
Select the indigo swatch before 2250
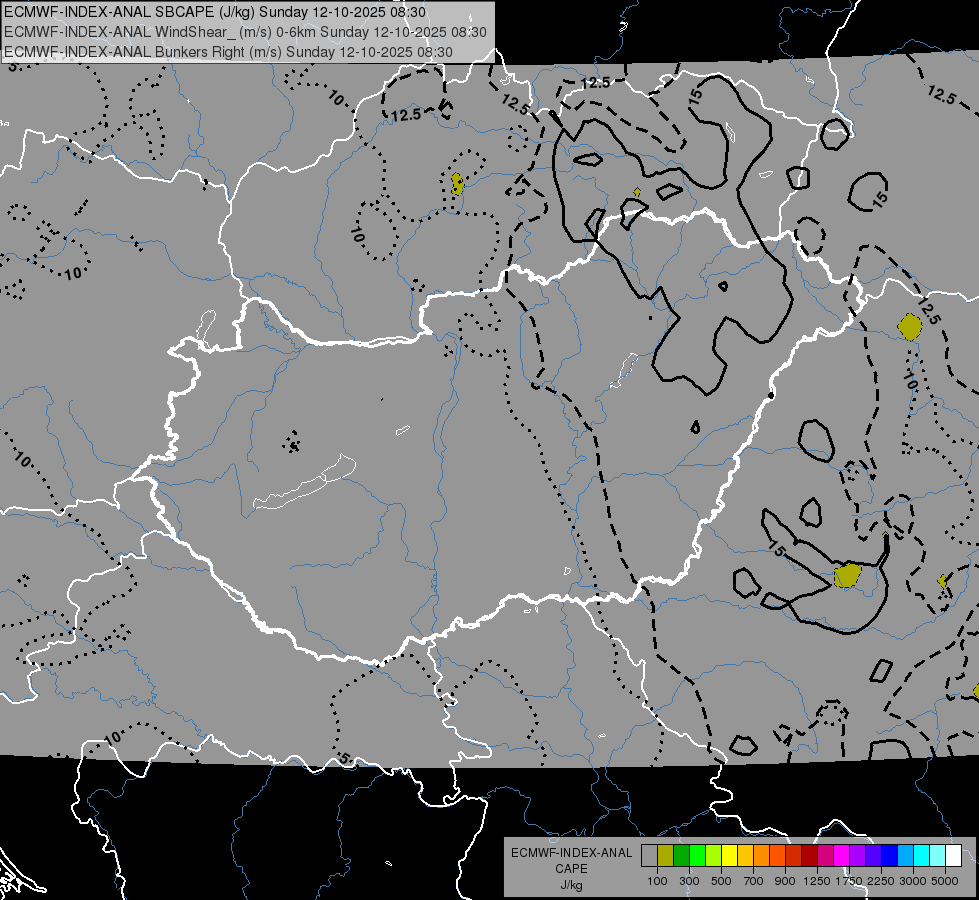pyautogui.click(x=873, y=856)
